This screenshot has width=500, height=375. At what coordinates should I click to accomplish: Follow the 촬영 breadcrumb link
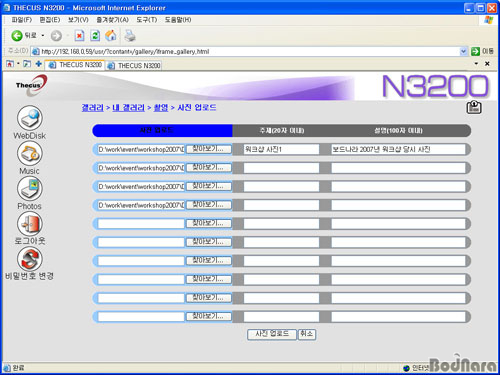point(161,107)
